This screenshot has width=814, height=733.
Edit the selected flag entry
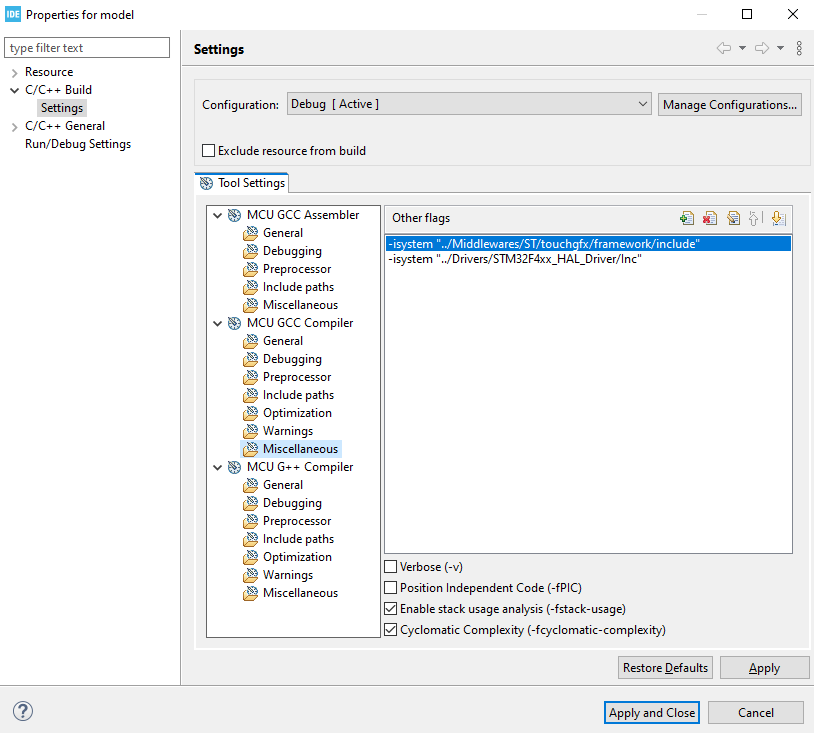[733, 217]
